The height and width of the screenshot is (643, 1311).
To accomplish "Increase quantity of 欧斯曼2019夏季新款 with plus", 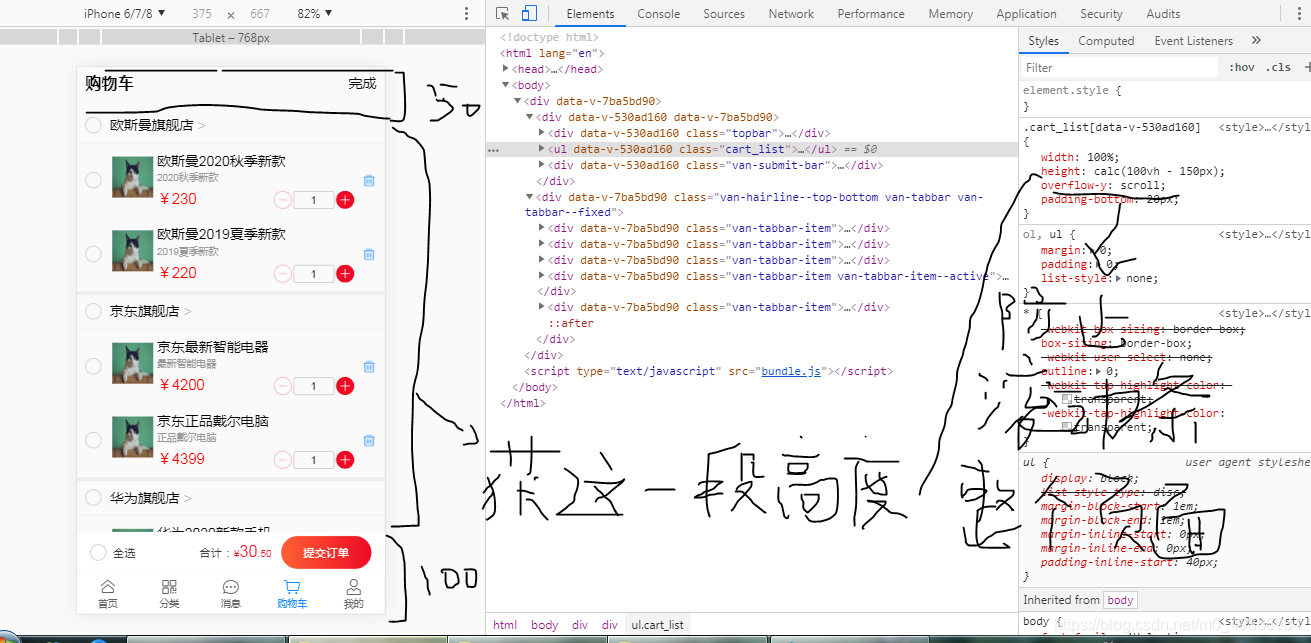I will tap(345, 274).
